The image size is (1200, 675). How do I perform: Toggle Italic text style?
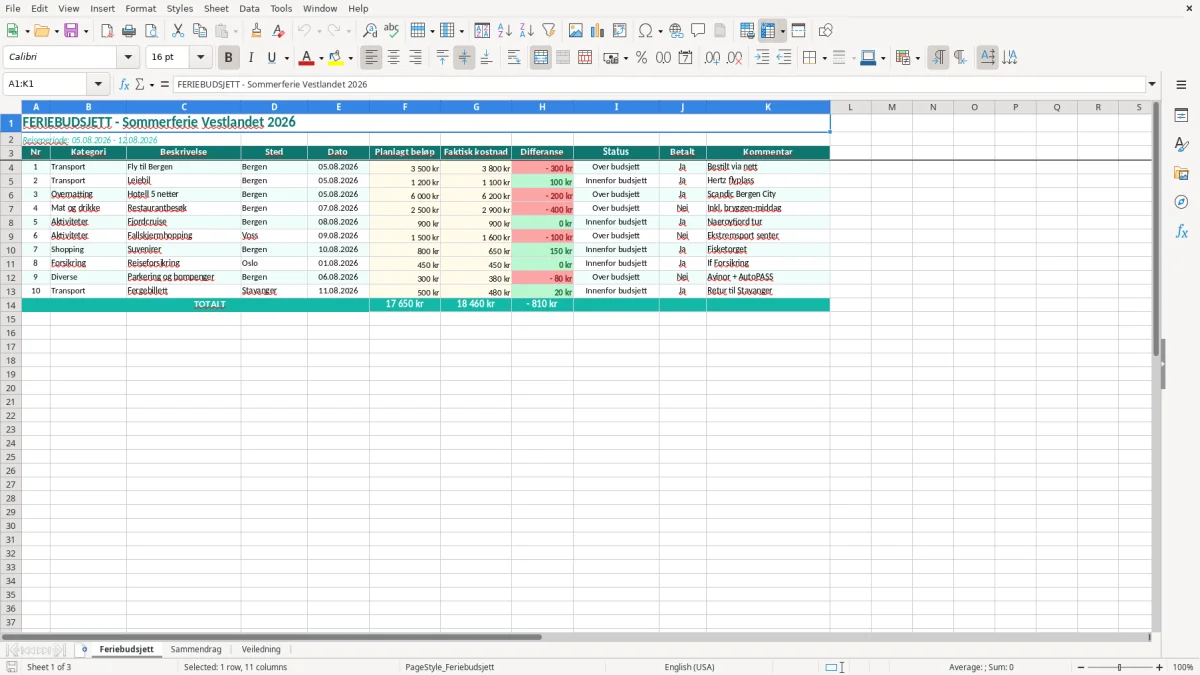[251, 58]
